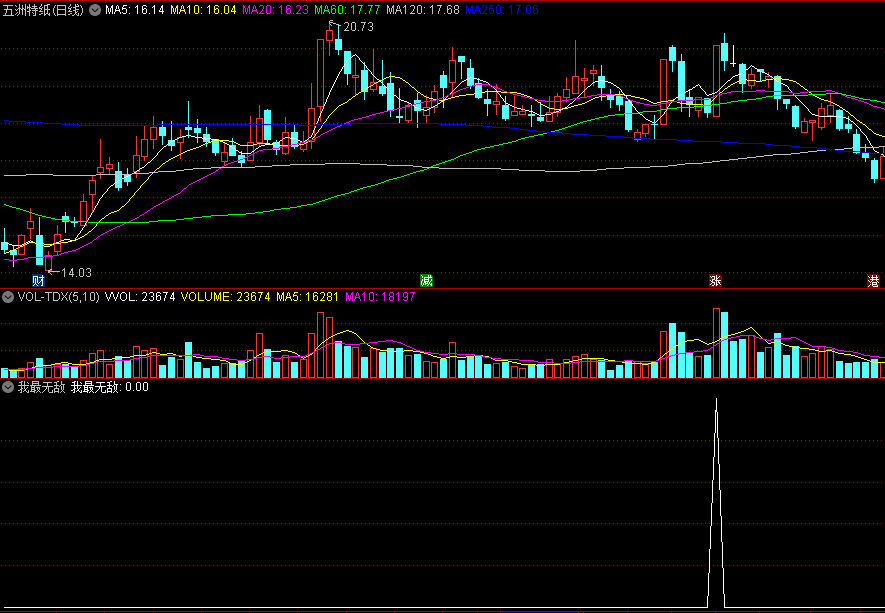Click the tallest red volume bar

[716, 343]
